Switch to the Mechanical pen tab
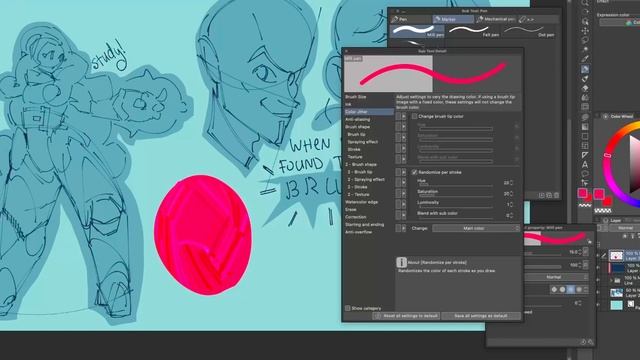Screen dimensions: 640x360 pyautogui.click(x=496, y=19)
